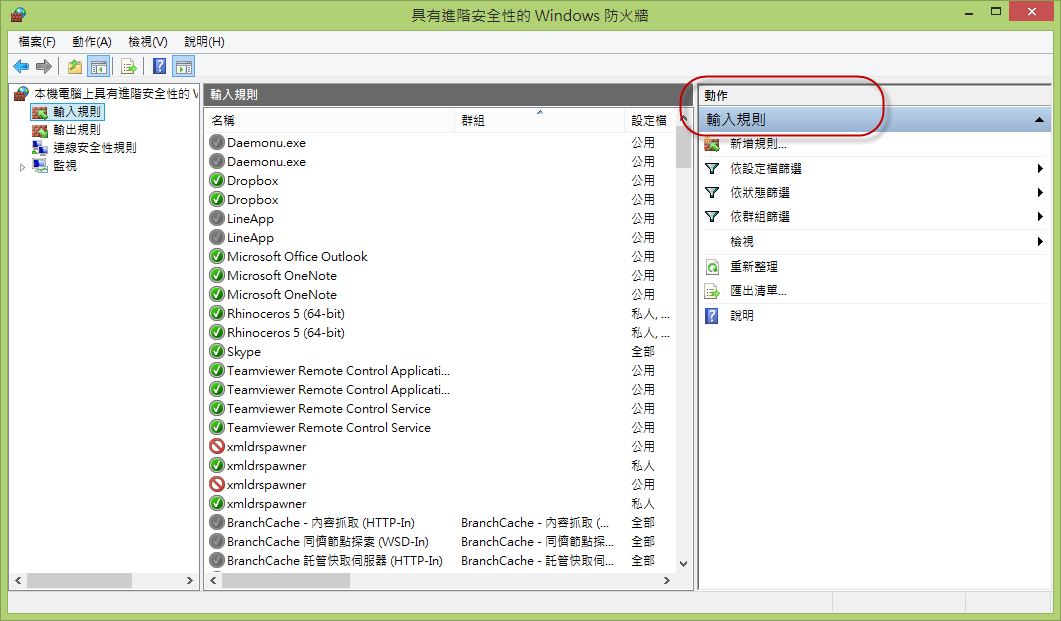Screen dimensions: 1061x621
Task: Click the tree pane scrollbar left arrow
Action: point(18,580)
